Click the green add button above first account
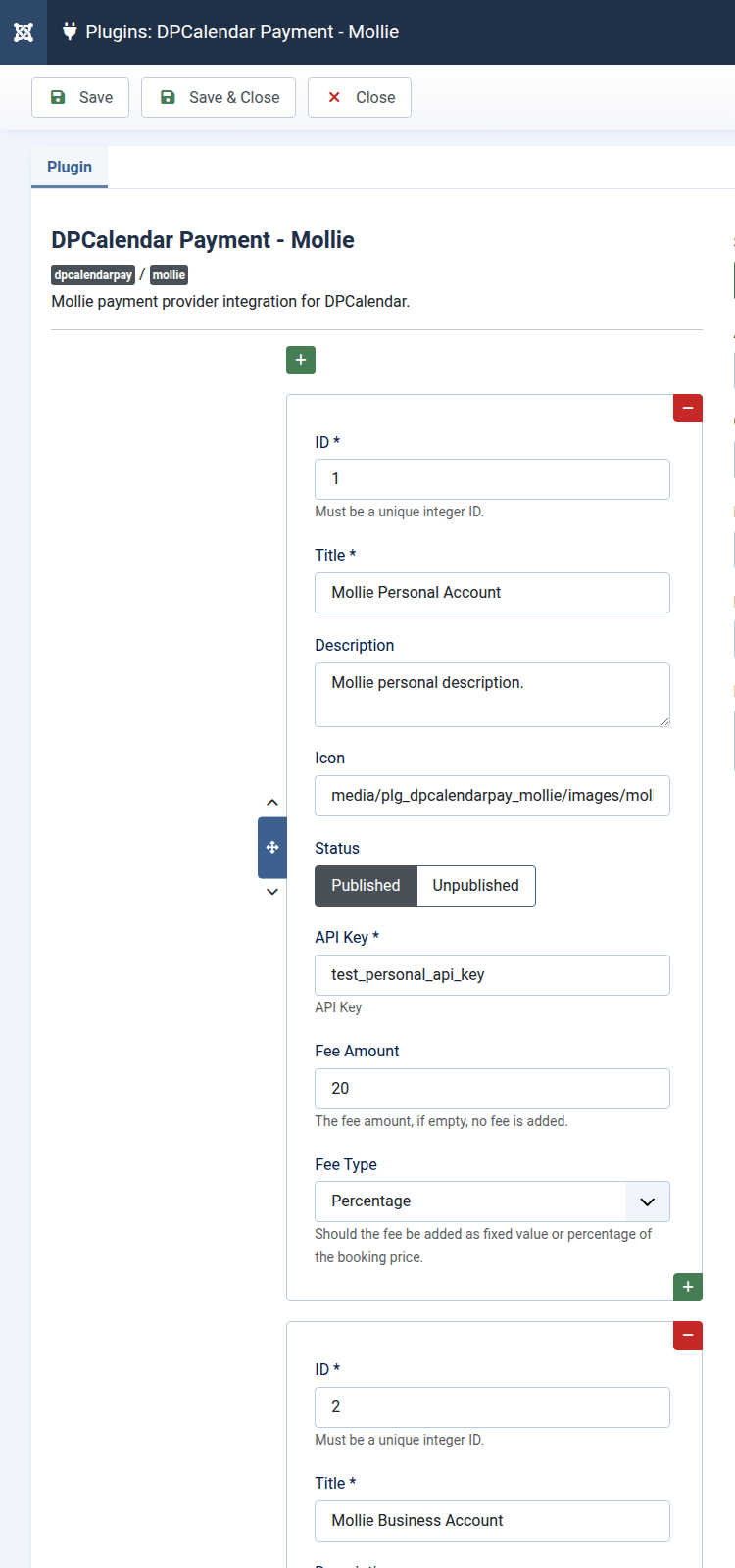 301,360
